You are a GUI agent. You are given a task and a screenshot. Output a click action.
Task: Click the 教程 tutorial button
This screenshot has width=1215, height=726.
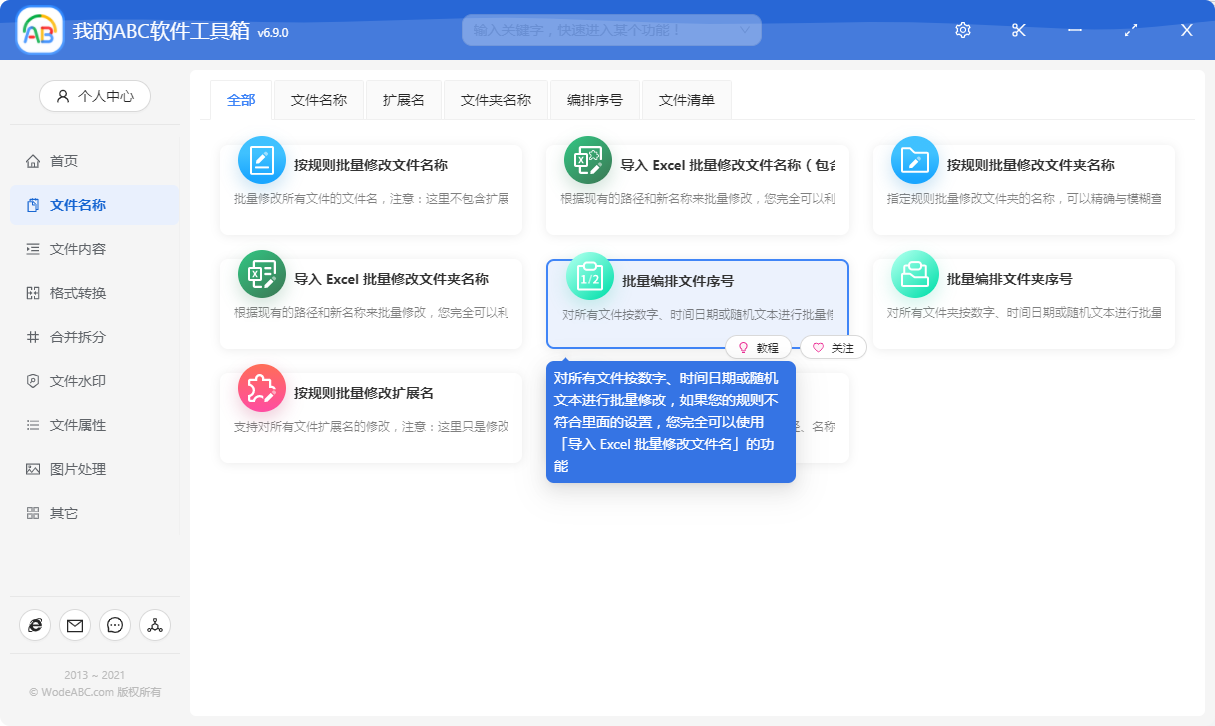point(758,348)
